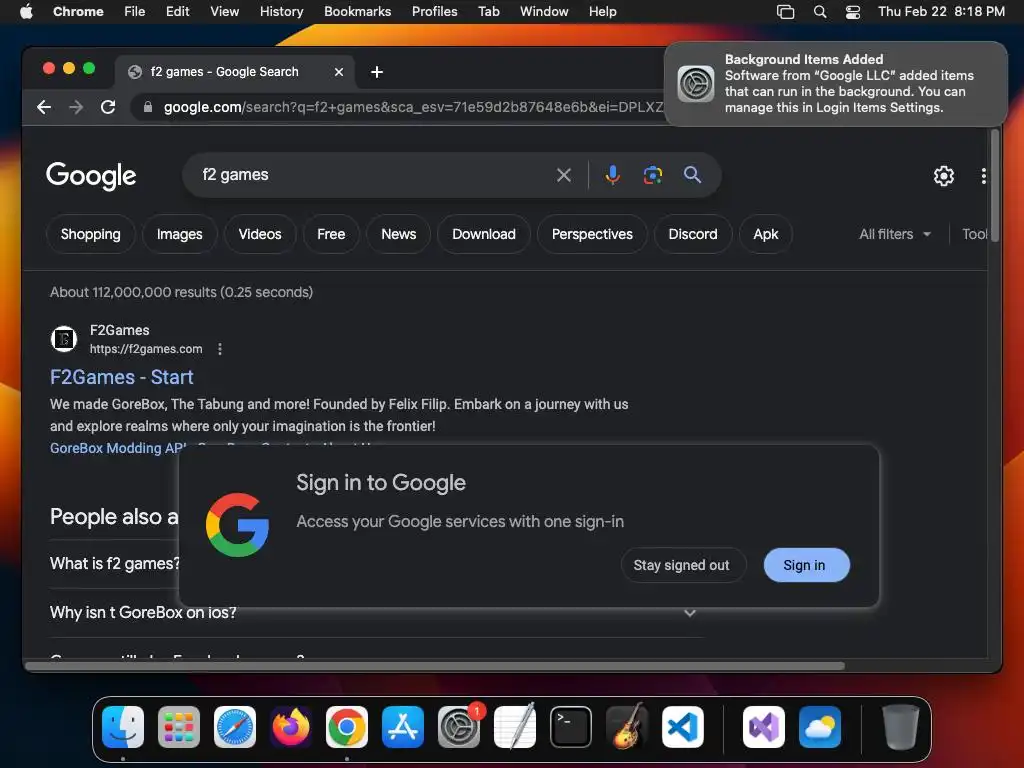Select the Perspectives filter chip
The width and height of the screenshot is (1024, 768).
[592, 234]
